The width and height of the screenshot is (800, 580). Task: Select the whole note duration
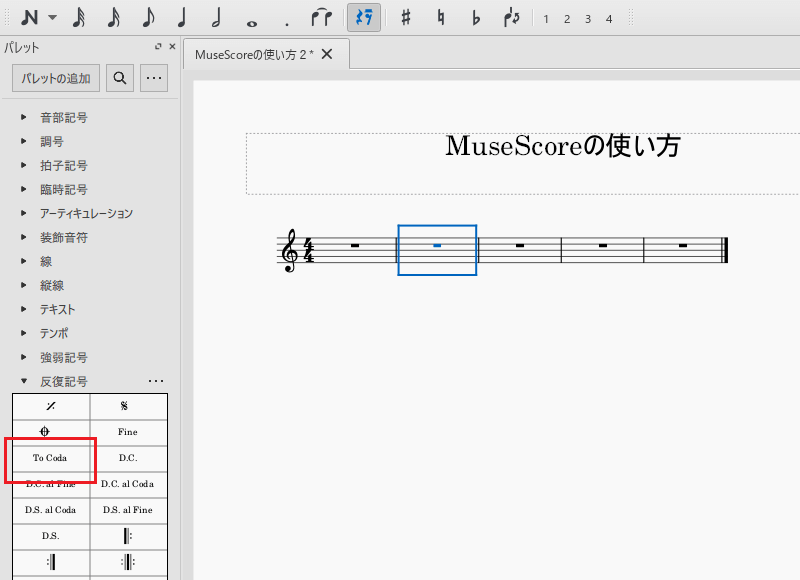pyautogui.click(x=251, y=22)
